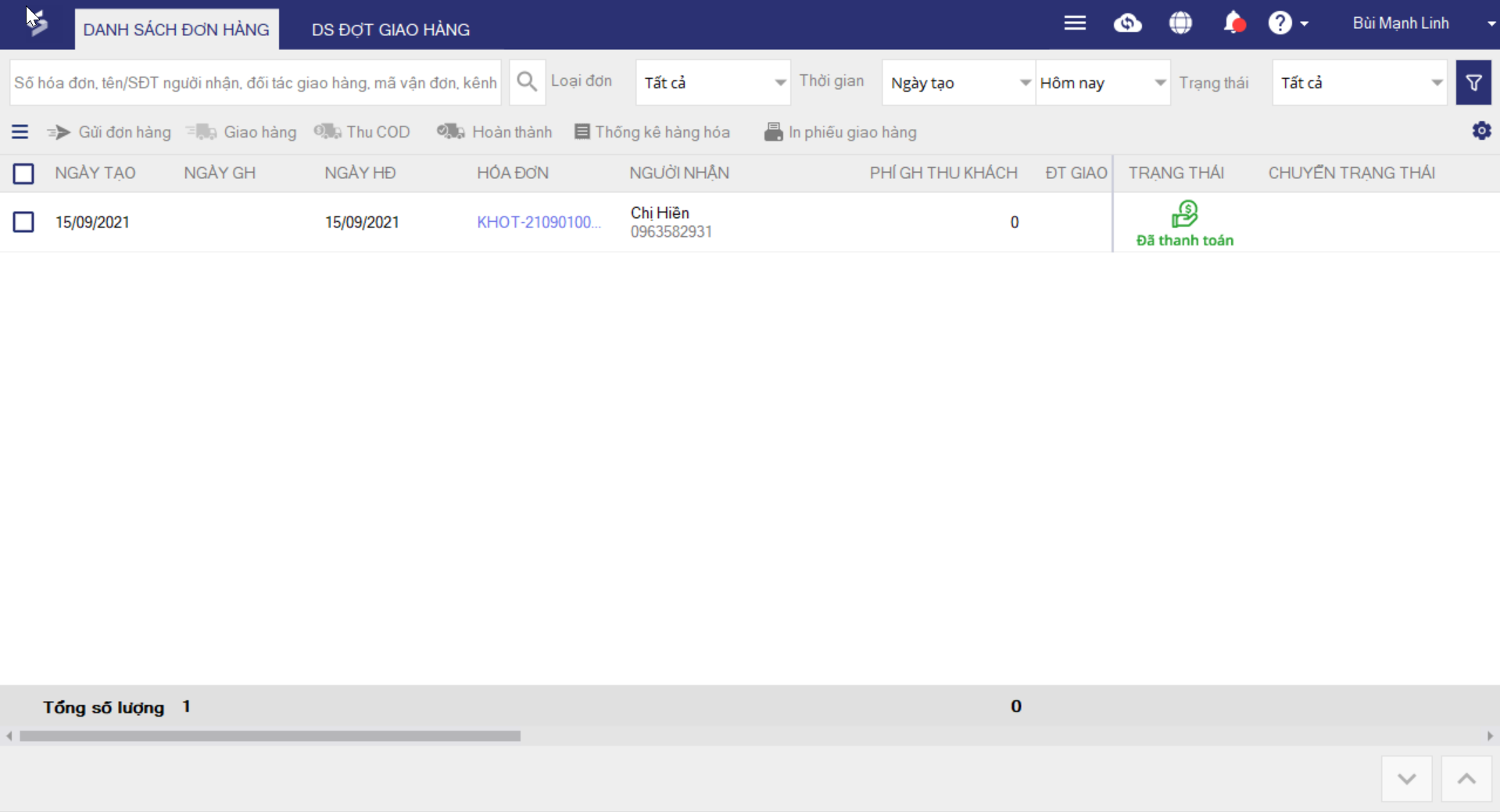The width and height of the screenshot is (1500, 812).
Task: Switch to DS ĐỢT GIAO HÀNG tab
Action: point(391,30)
